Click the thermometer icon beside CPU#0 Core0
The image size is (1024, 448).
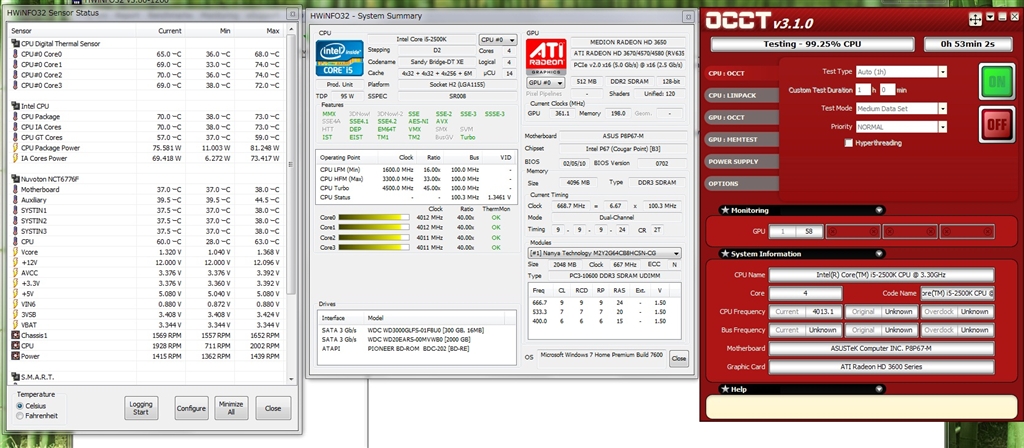[16, 54]
